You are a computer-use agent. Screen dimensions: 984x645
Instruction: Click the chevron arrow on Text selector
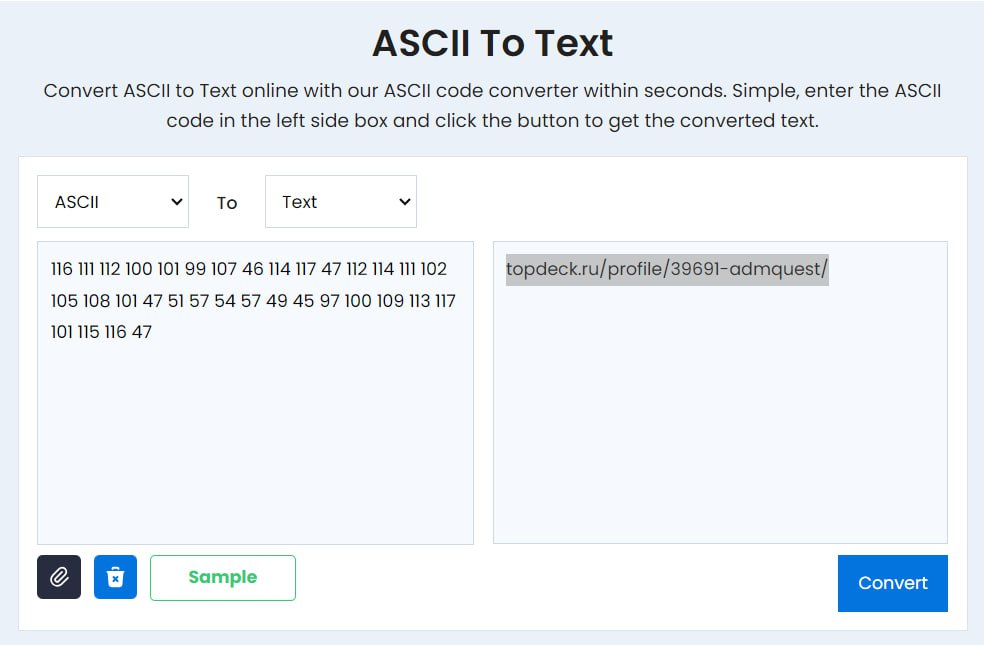tap(404, 202)
